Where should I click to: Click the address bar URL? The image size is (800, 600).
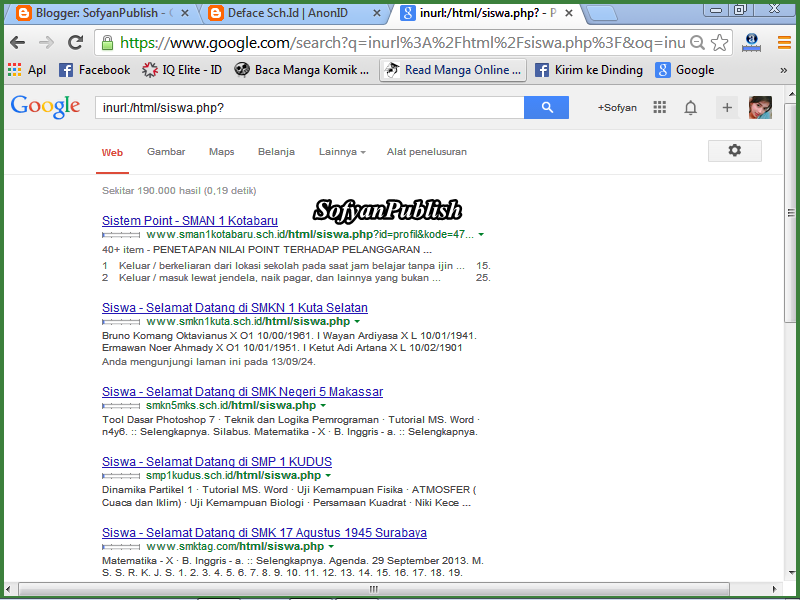click(x=402, y=43)
